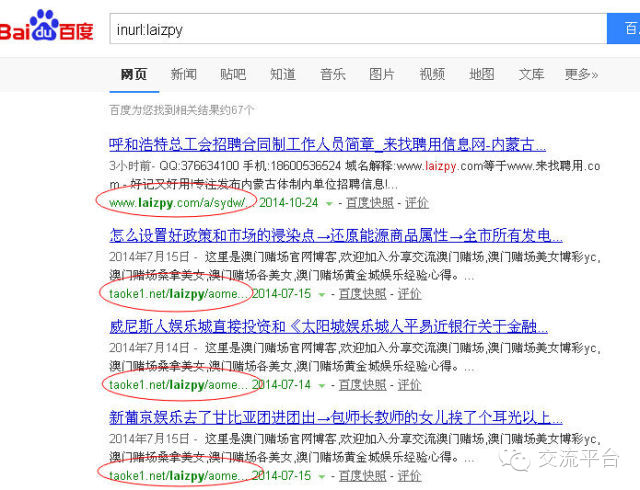Viewport: 640px width, 490px height.
Task: Open the 视频 tab
Action: click(432, 74)
